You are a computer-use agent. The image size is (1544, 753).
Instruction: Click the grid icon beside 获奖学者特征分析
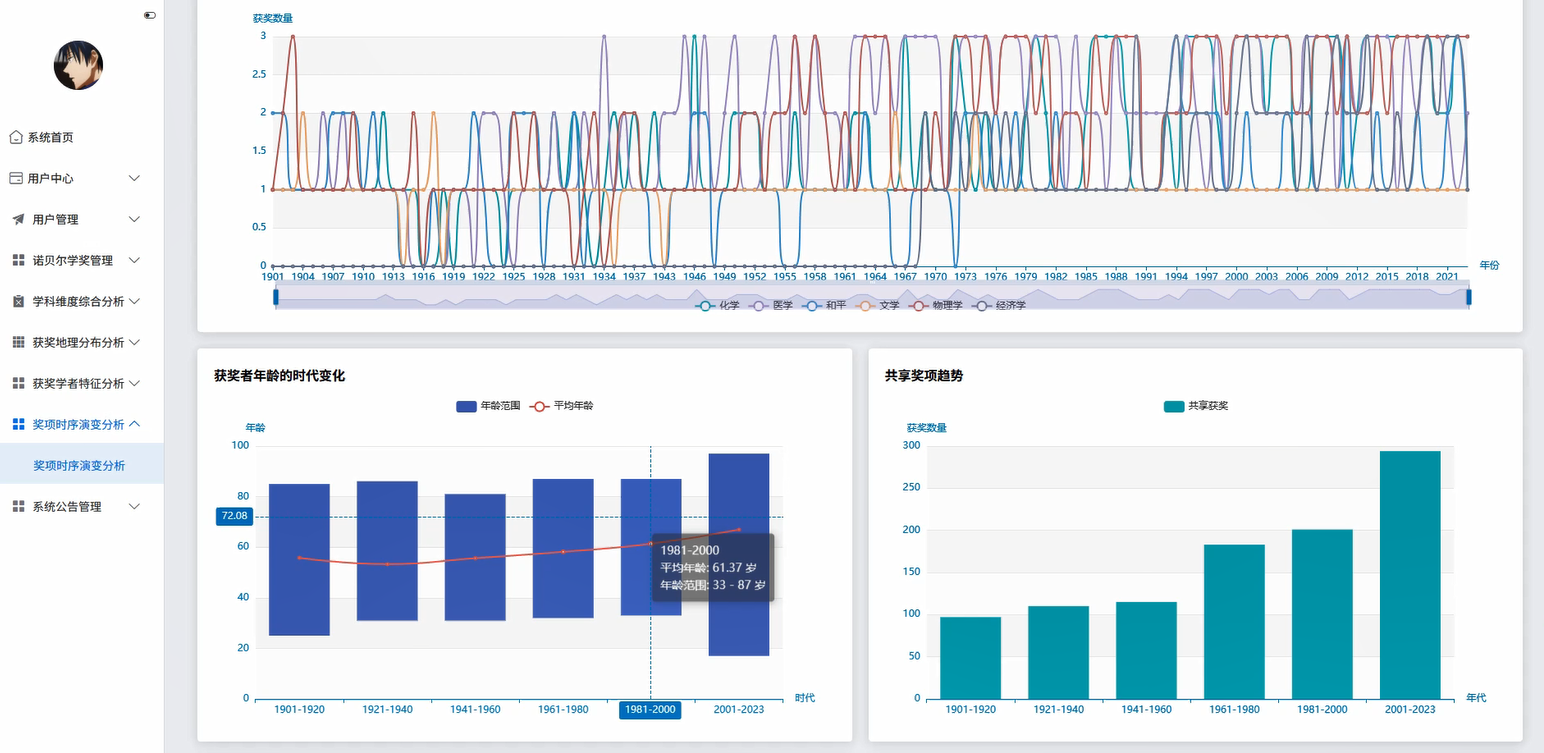[18, 383]
